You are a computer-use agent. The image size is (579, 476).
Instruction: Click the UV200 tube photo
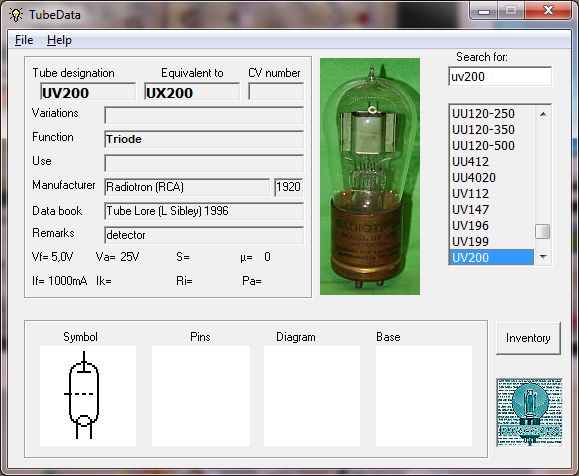point(370,177)
